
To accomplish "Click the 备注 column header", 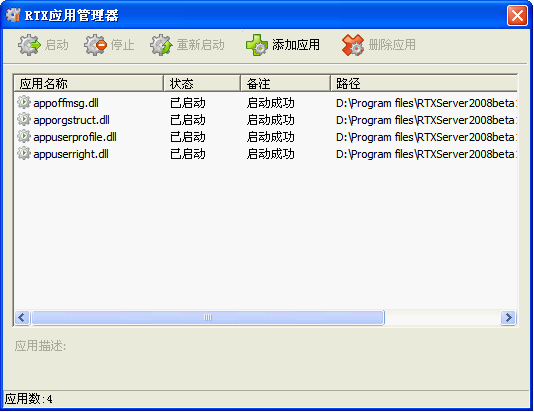I will pos(285,83).
